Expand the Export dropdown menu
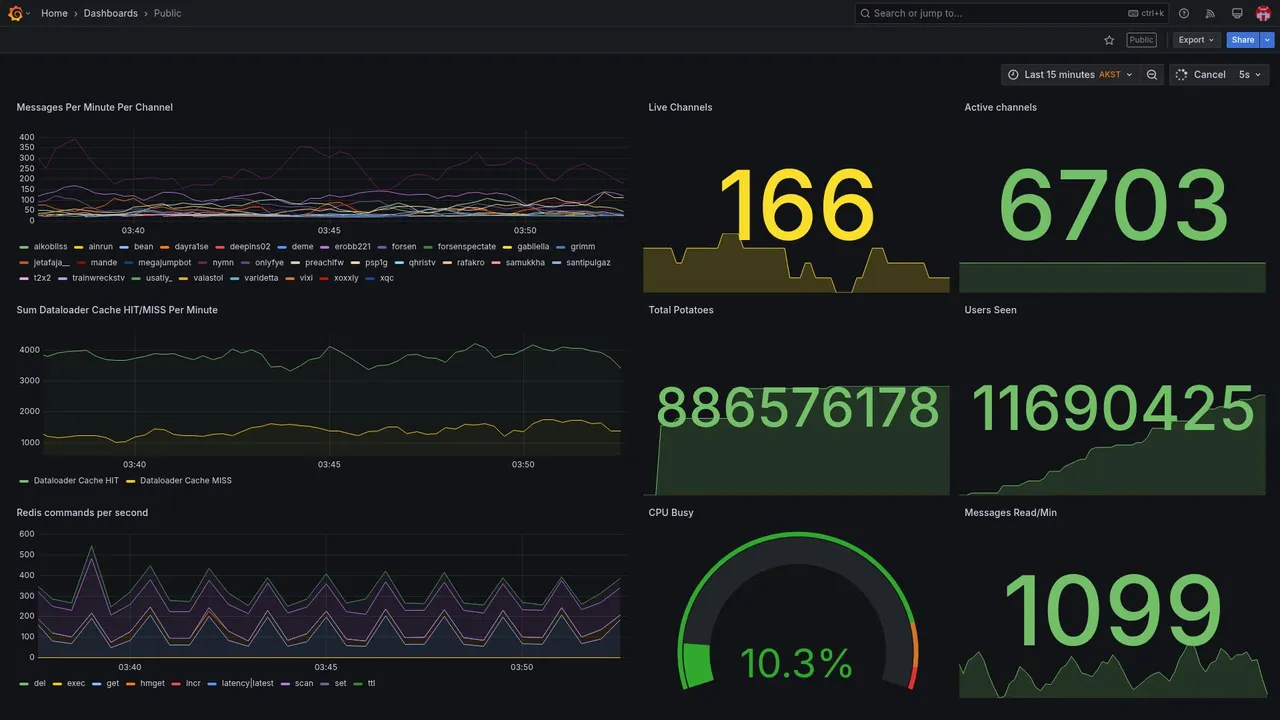 [x=1196, y=40]
